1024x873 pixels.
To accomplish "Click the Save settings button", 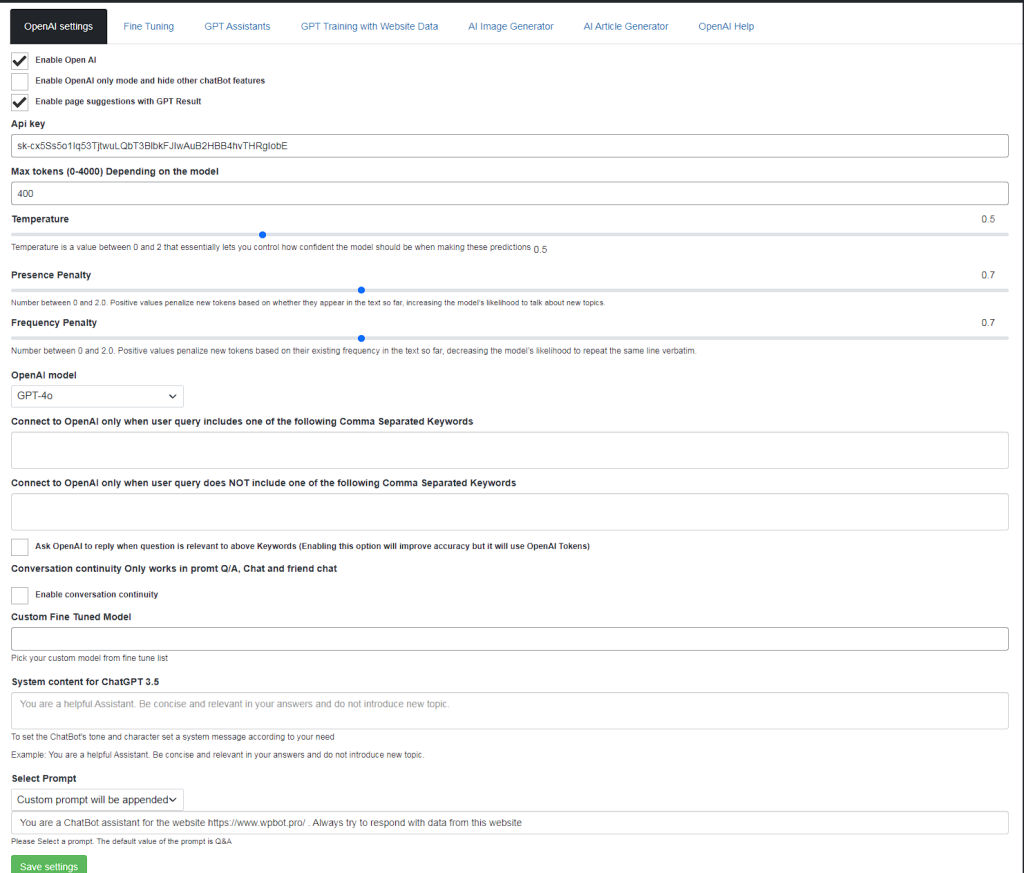I will click(x=48, y=864).
